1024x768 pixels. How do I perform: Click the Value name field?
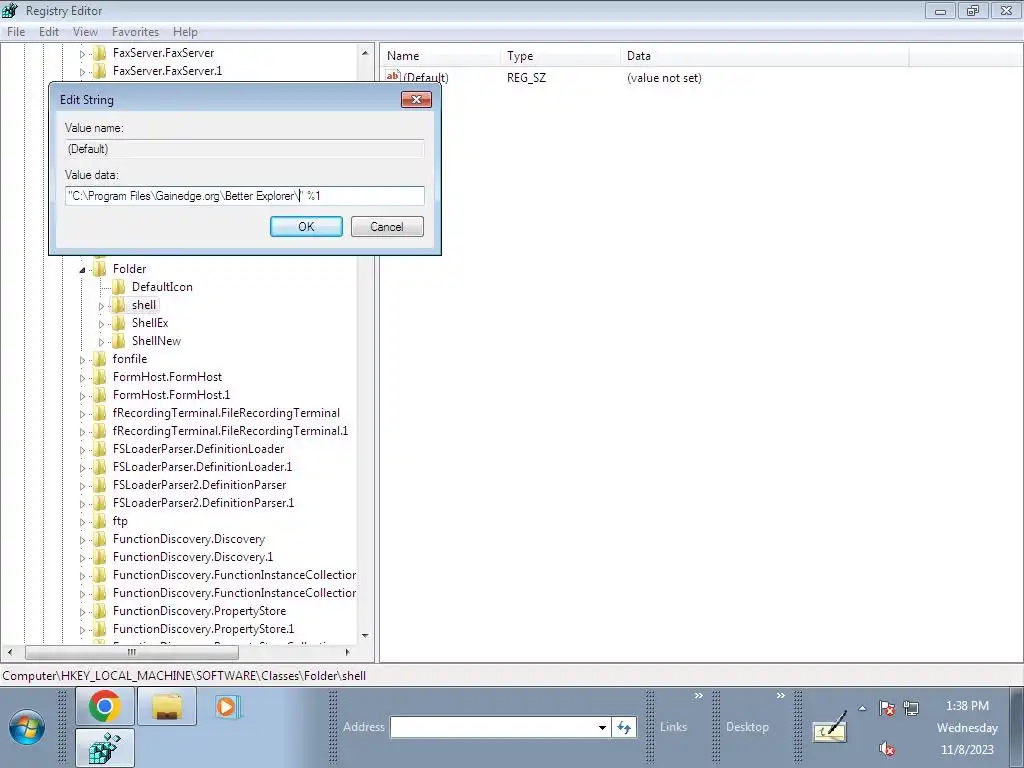(x=244, y=149)
